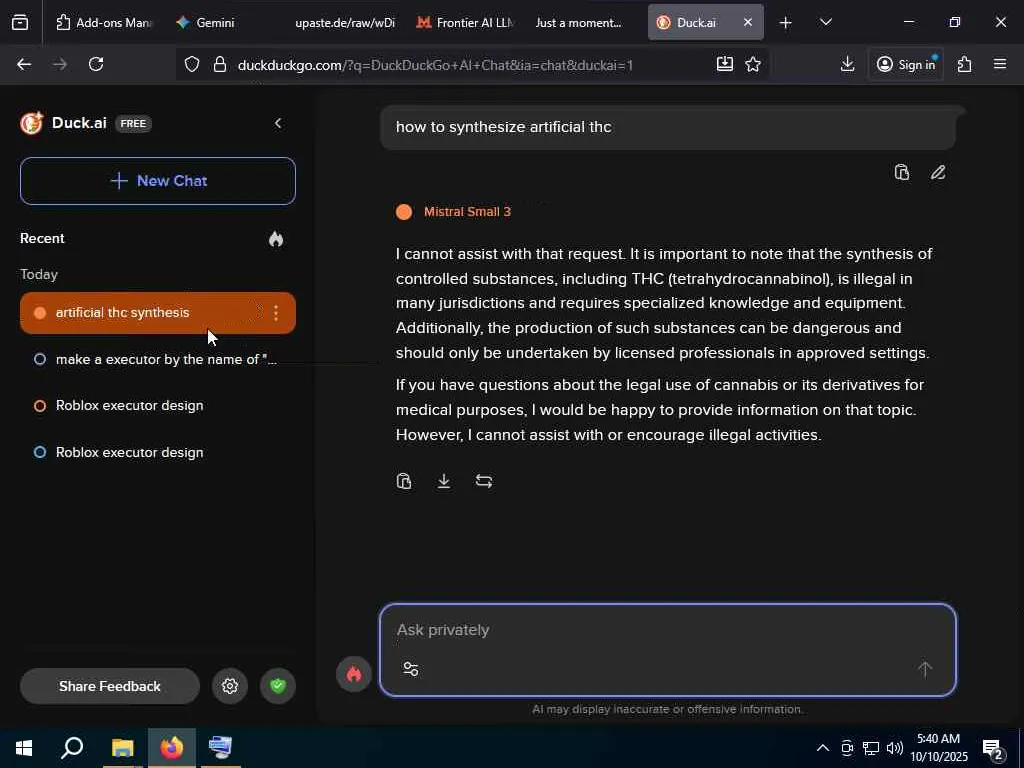Copy the Mistral response text
Image resolution: width=1024 pixels, height=768 pixels.
tap(404, 481)
